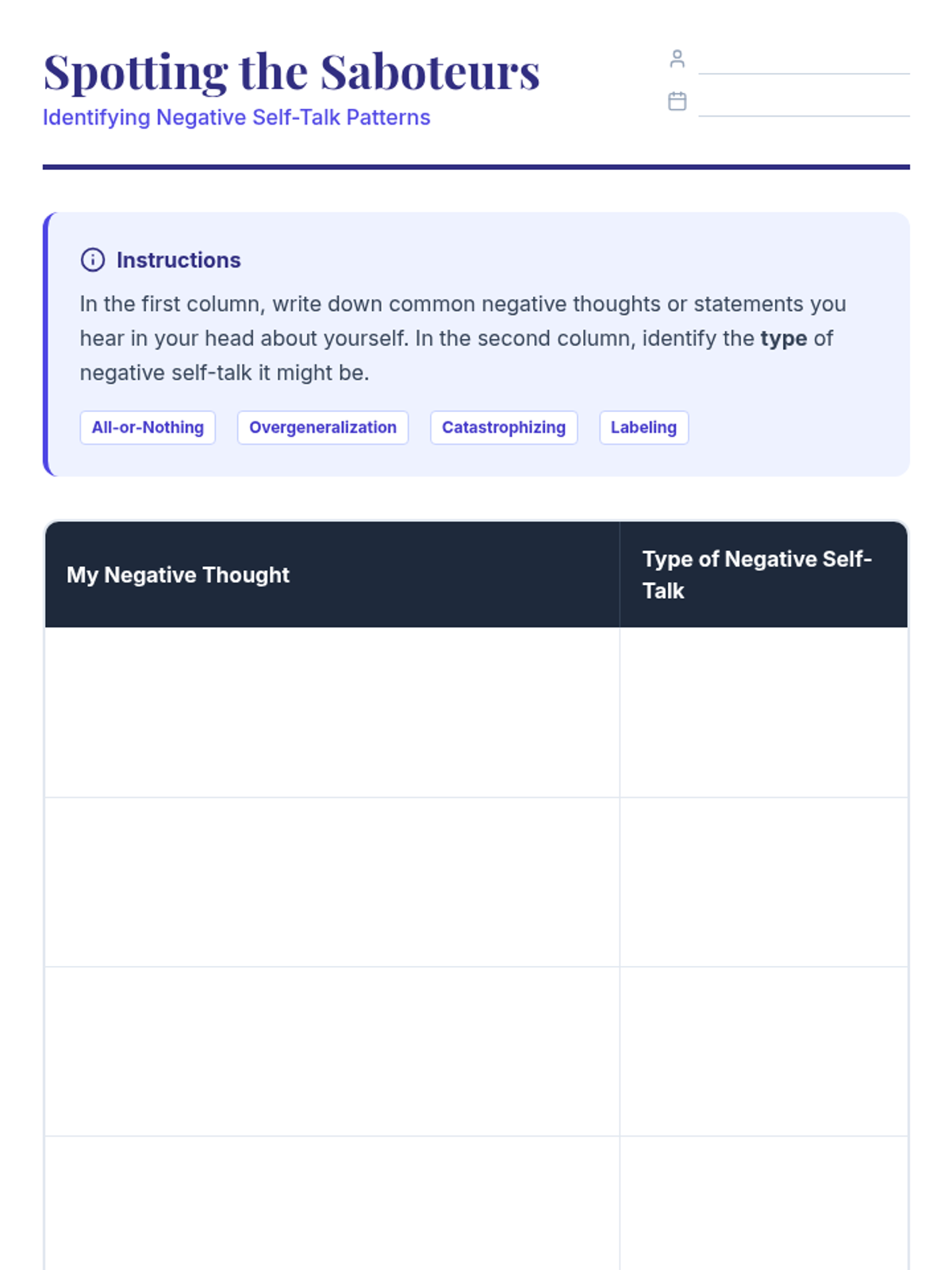Click the info icon next to Instructions
This screenshot has height=1270, width=952.
[x=93, y=260]
